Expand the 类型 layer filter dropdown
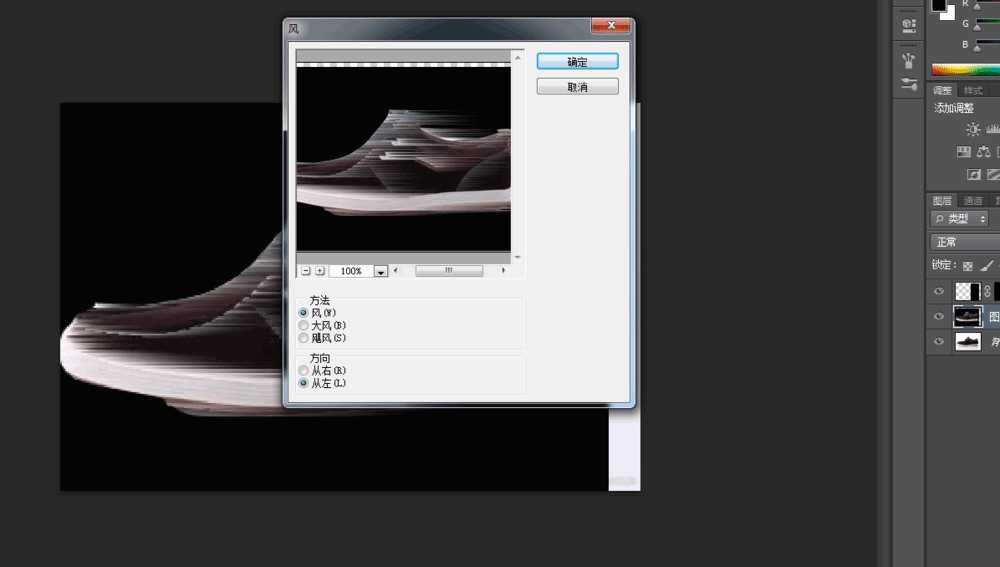Image resolution: width=1000 pixels, height=567 pixels. click(960, 219)
